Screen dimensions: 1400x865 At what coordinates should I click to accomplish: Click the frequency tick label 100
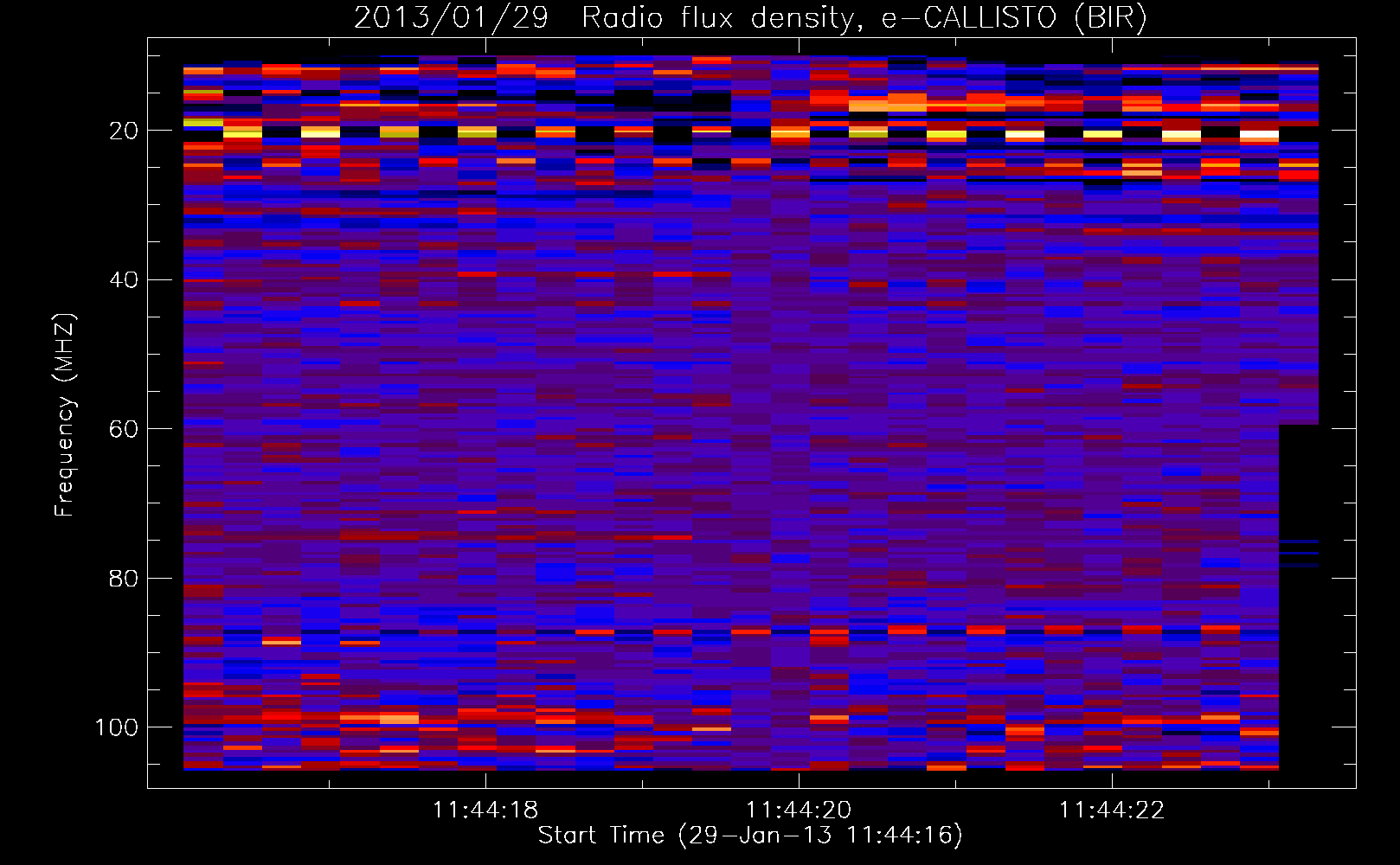(117, 727)
